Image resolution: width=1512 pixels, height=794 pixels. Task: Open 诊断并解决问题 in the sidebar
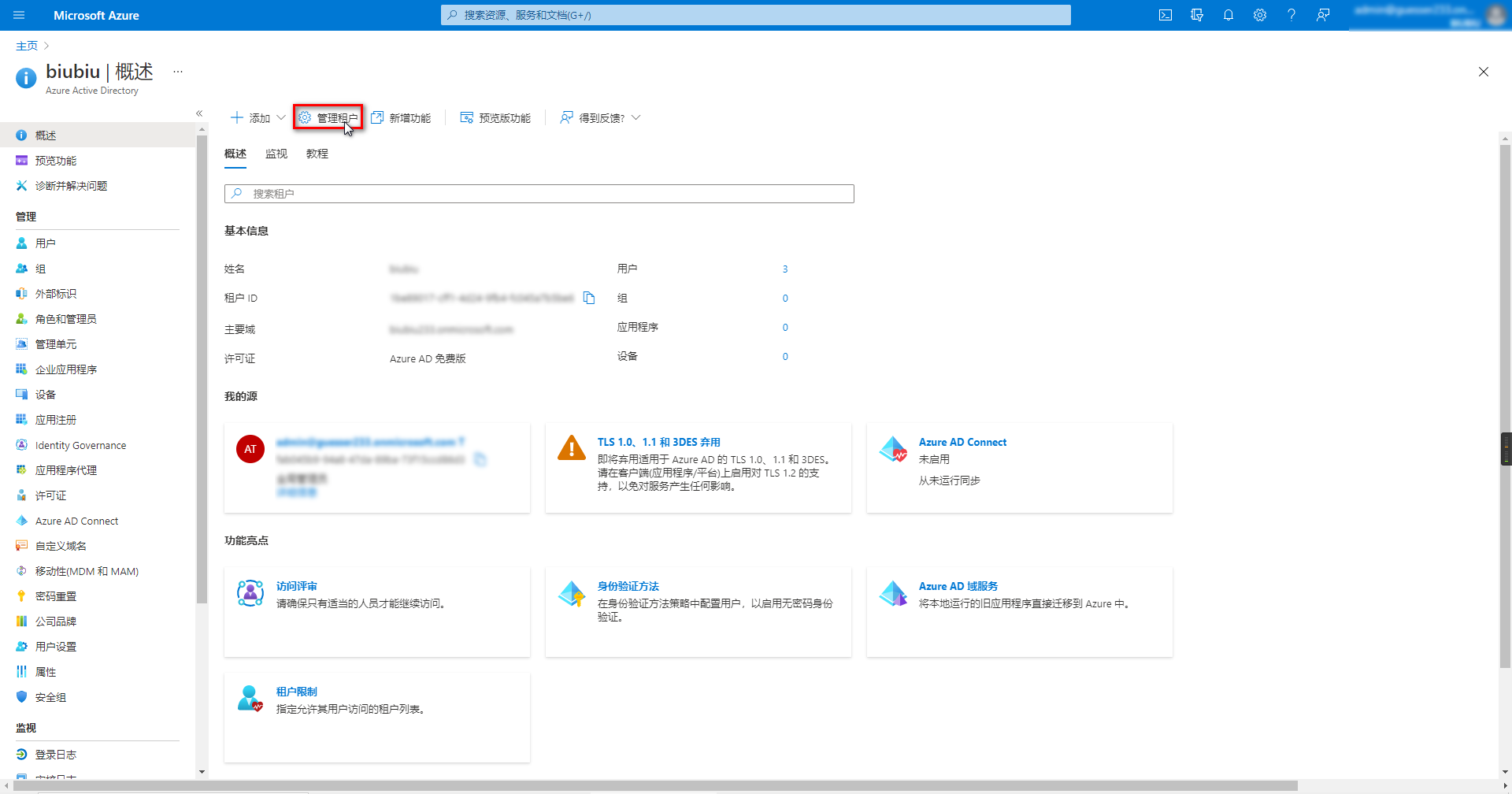(98, 186)
